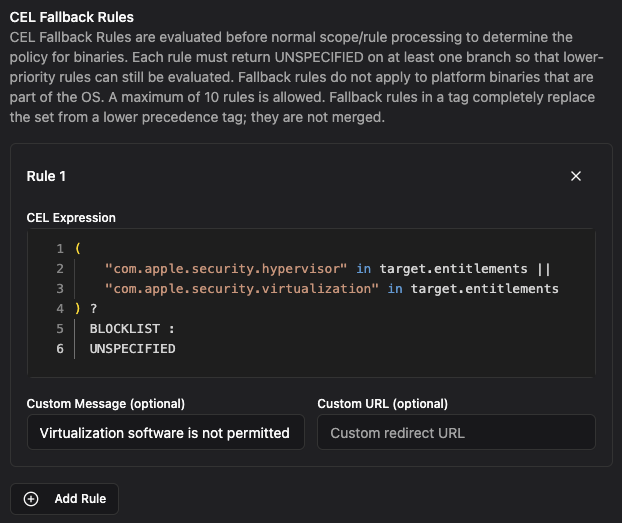Click the UNSPECIFIED keyword on line 6
The image size is (622, 523).
click(x=132, y=349)
